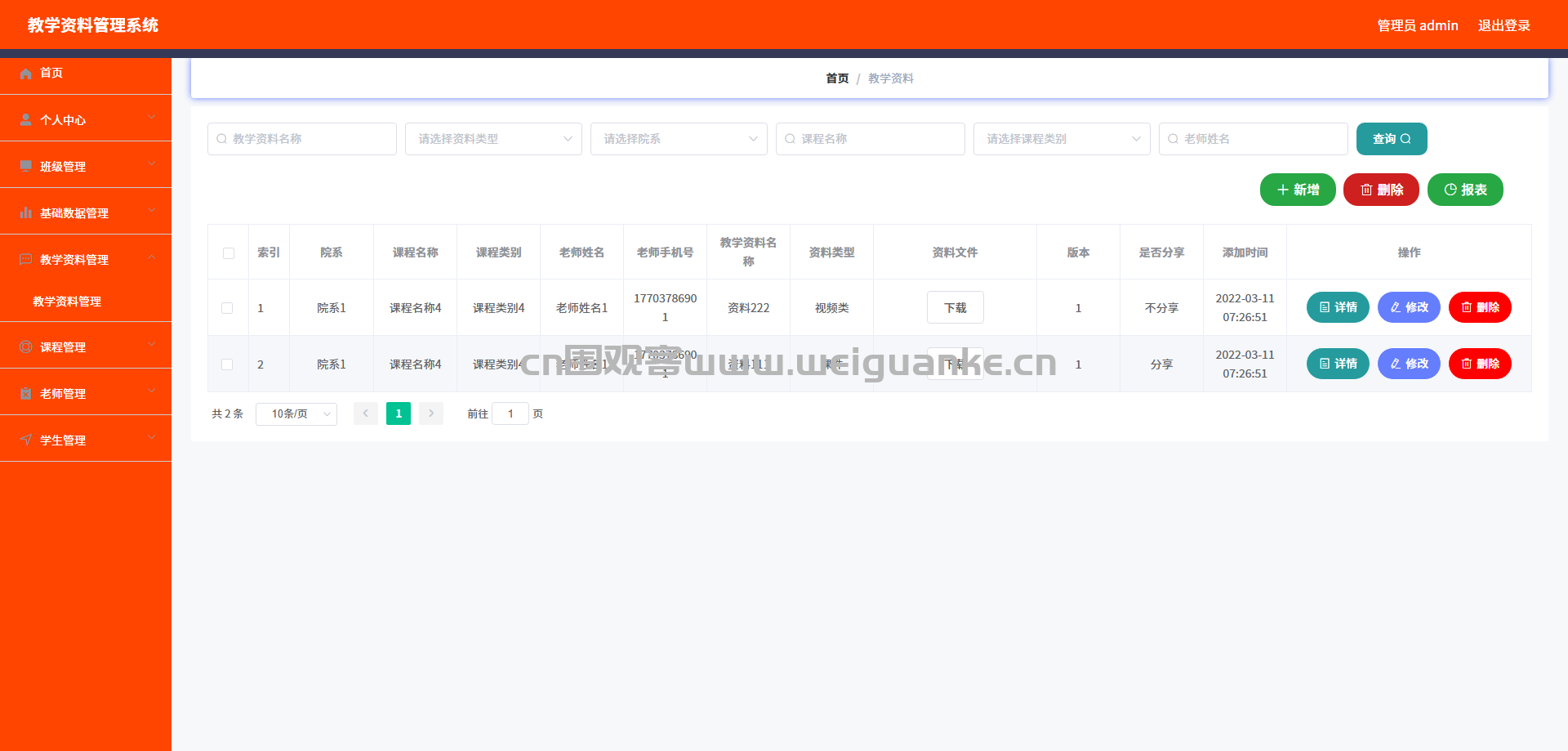
Task: Expand 课程管理 with its chevron
Action: (x=152, y=345)
